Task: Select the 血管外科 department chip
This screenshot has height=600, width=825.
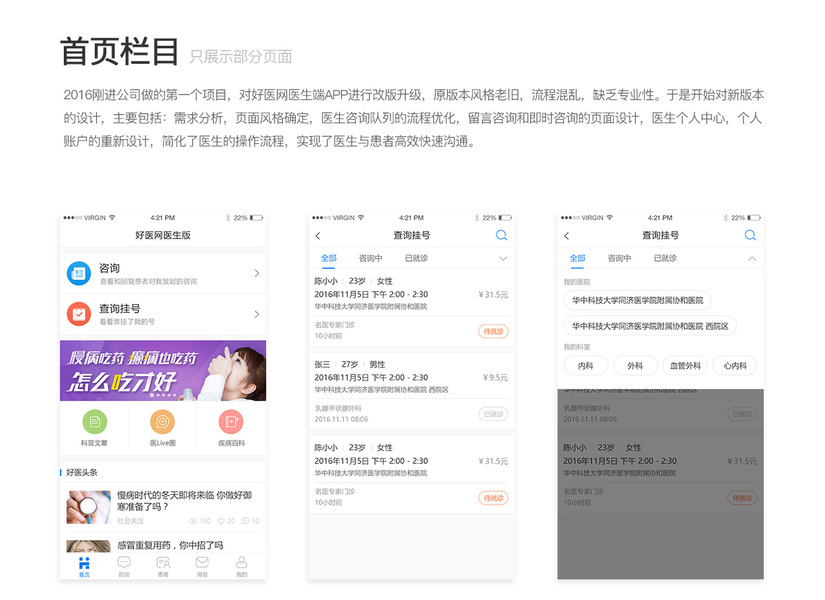Action: point(685,366)
